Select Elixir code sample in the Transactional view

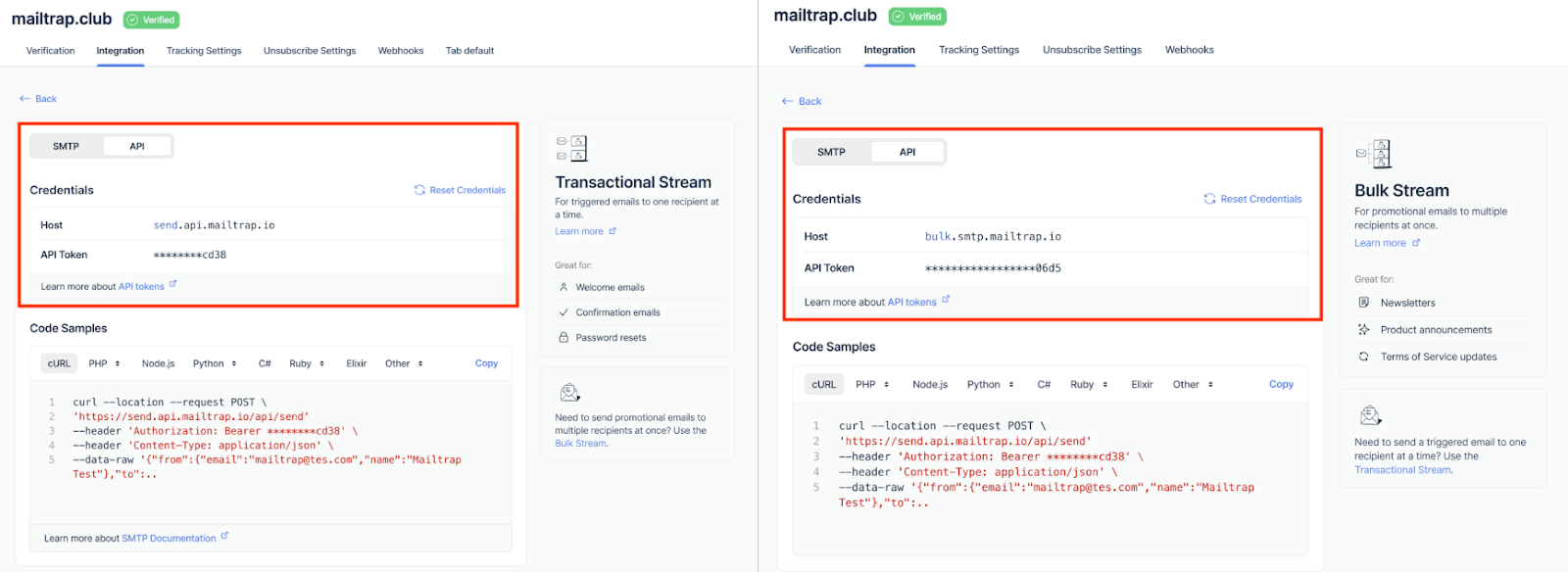pyautogui.click(x=356, y=363)
